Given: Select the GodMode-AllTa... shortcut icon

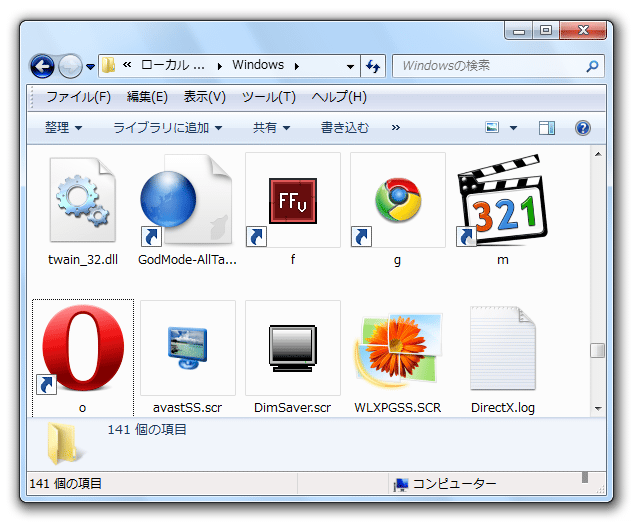Looking at the screenshot, I should (x=187, y=200).
